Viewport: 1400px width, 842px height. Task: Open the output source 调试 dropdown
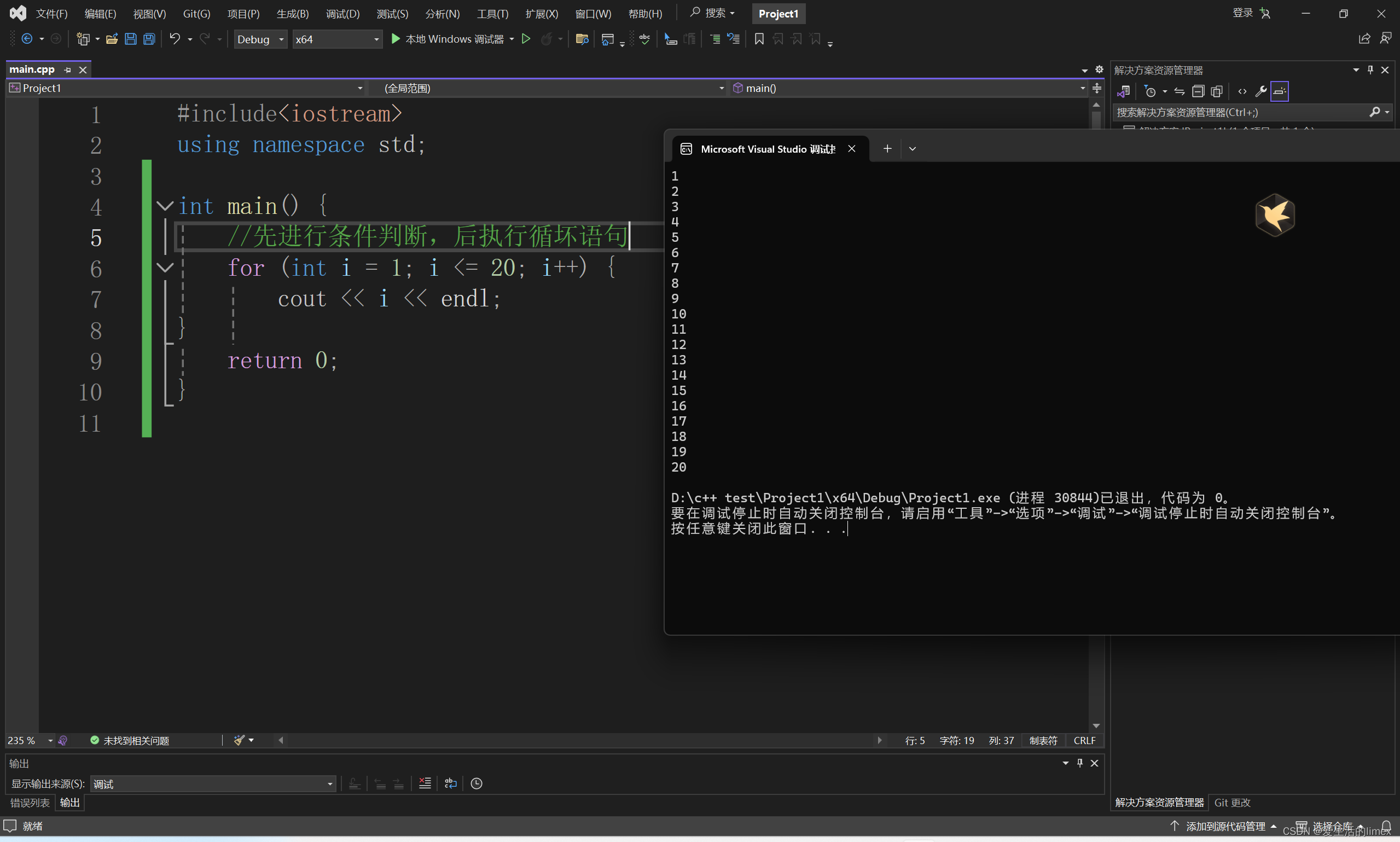tap(213, 783)
